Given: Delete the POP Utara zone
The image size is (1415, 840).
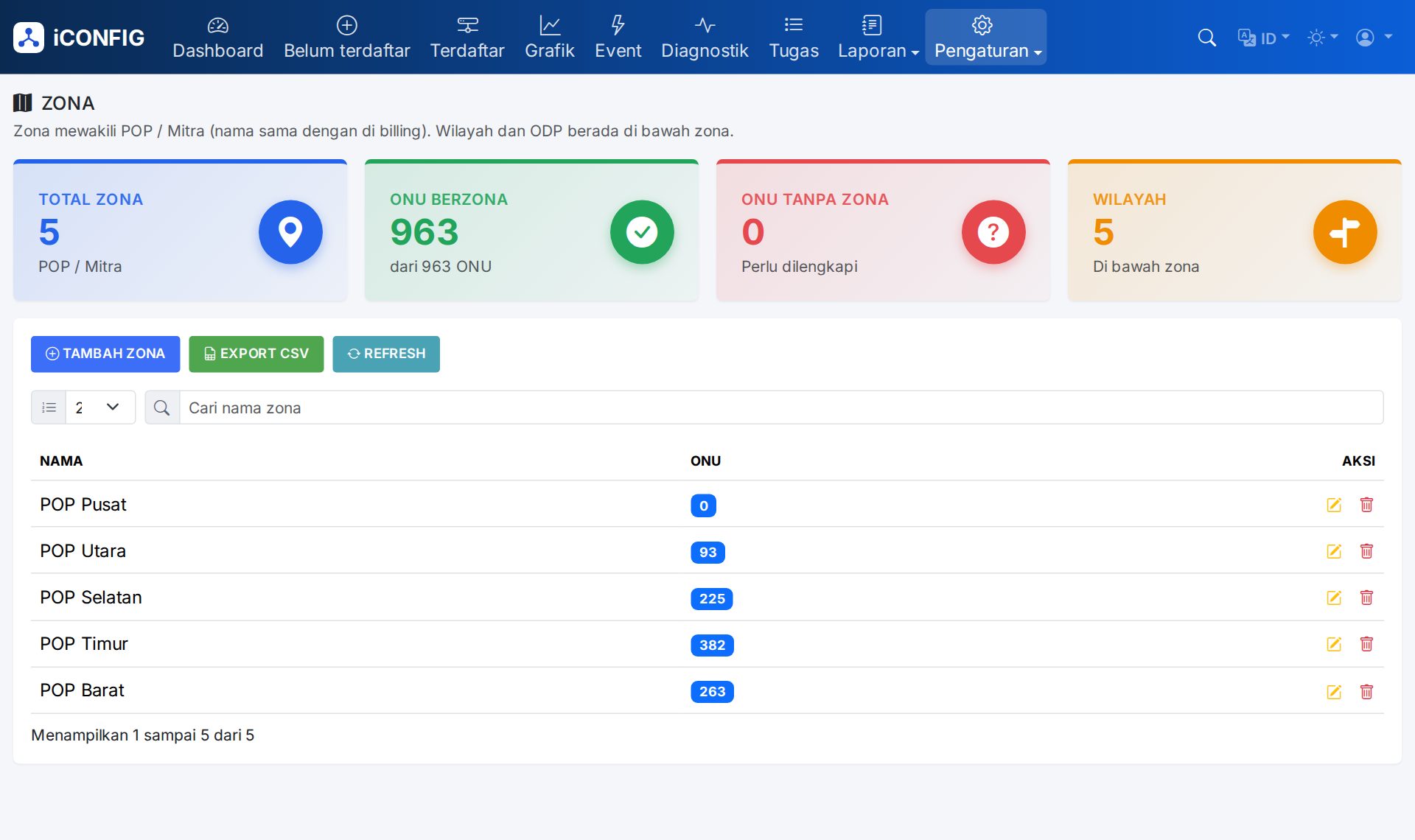Looking at the screenshot, I should click(1366, 551).
